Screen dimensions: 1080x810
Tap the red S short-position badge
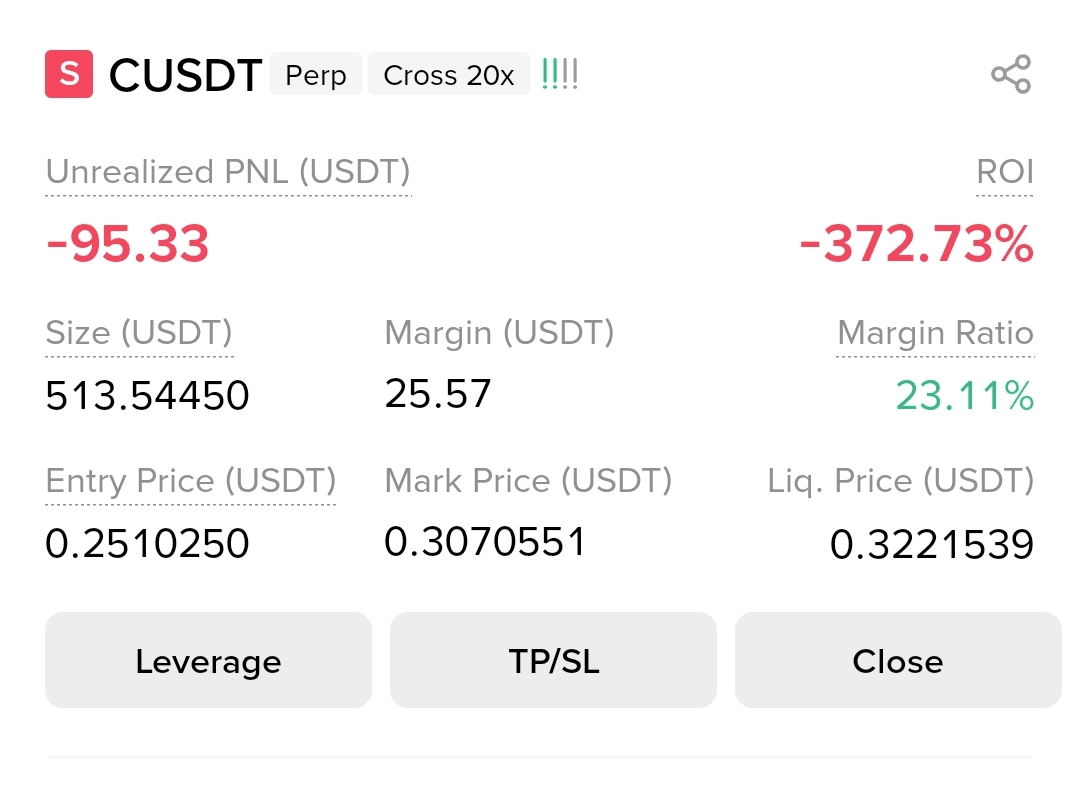(x=69, y=74)
